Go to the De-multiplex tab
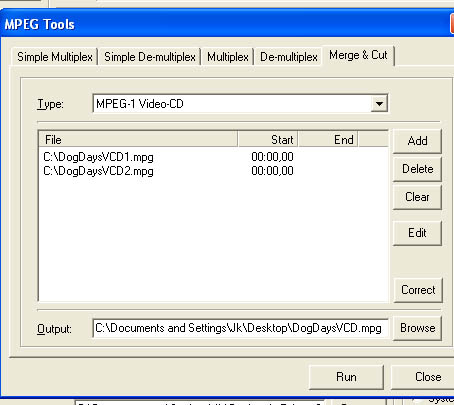 pos(289,57)
